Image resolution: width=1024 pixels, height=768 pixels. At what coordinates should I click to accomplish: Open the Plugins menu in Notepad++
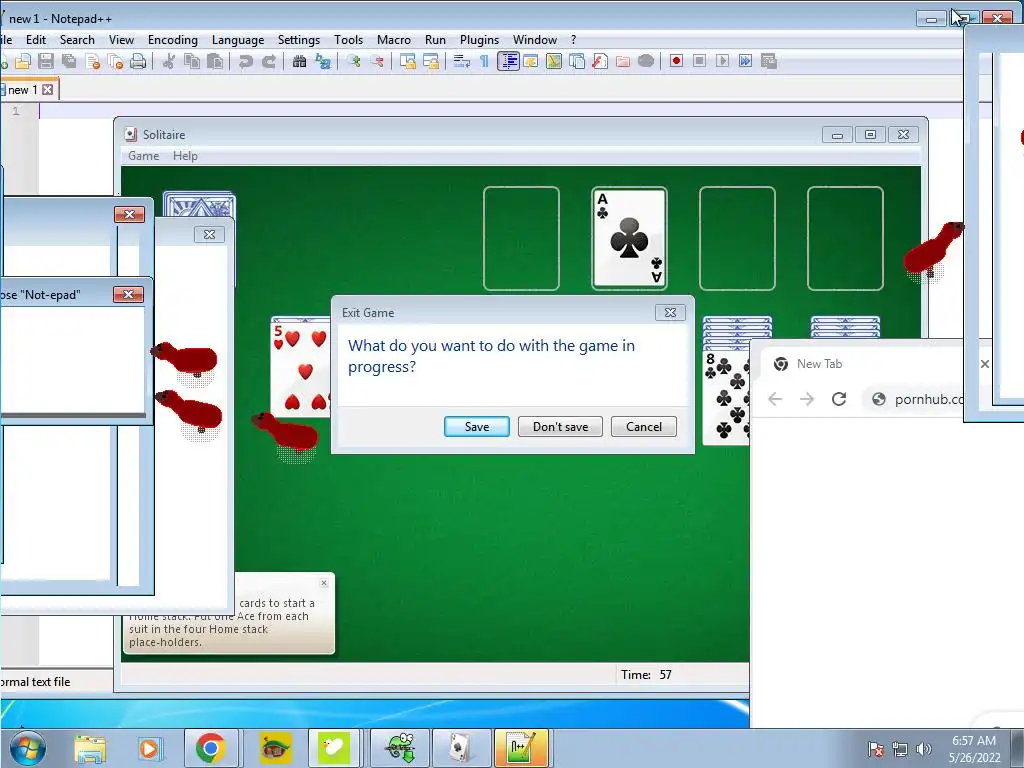pos(479,40)
